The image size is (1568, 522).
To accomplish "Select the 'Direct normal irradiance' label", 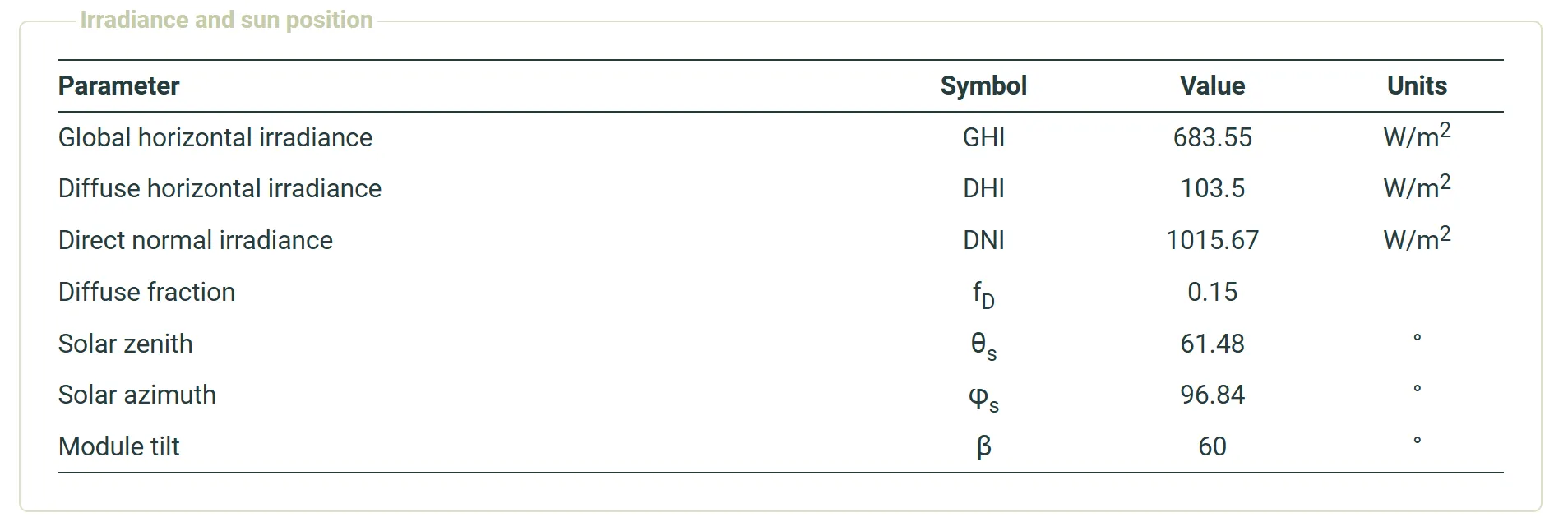I will point(195,240).
